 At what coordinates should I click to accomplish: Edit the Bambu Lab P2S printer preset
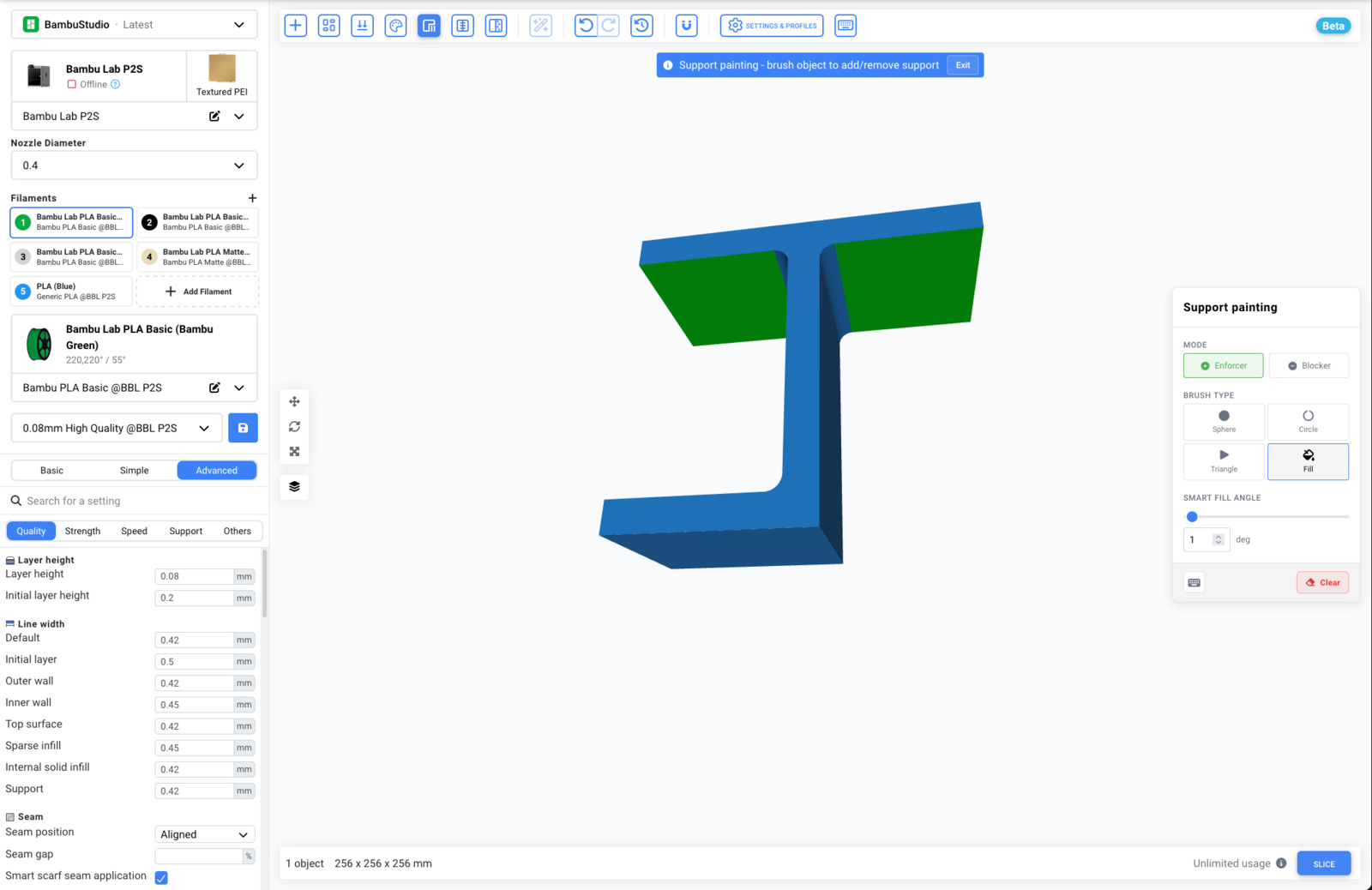[214, 116]
